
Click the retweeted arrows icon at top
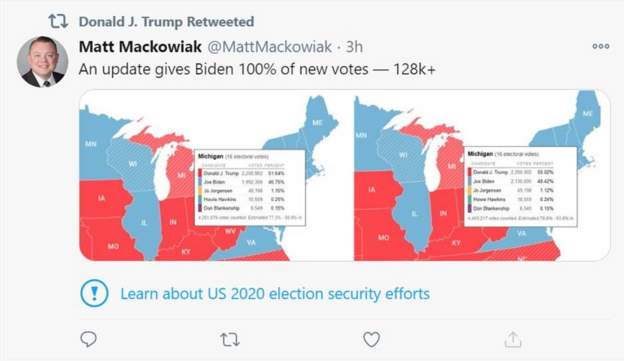(x=58, y=21)
